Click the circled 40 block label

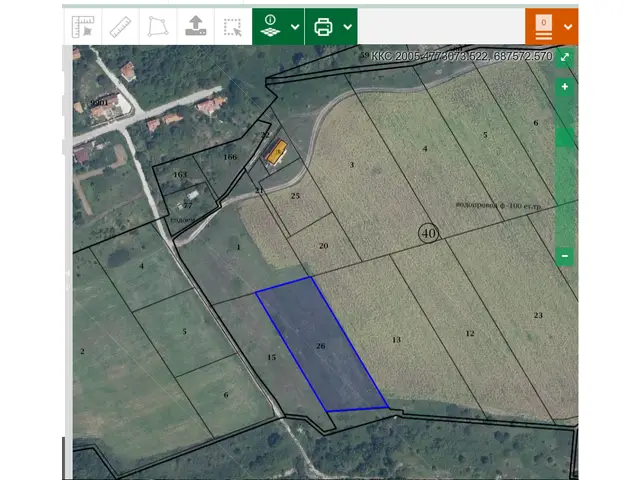pyautogui.click(x=428, y=233)
